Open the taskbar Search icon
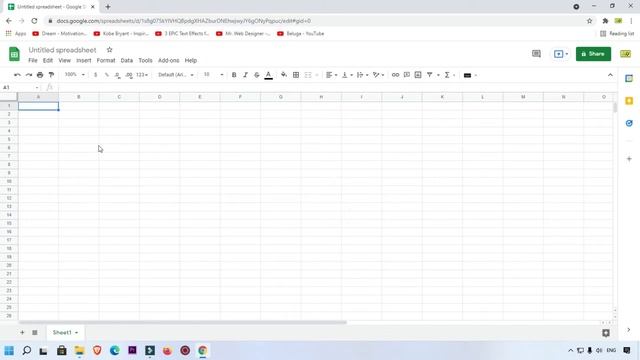The width and height of the screenshot is (640, 360). [x=27, y=350]
